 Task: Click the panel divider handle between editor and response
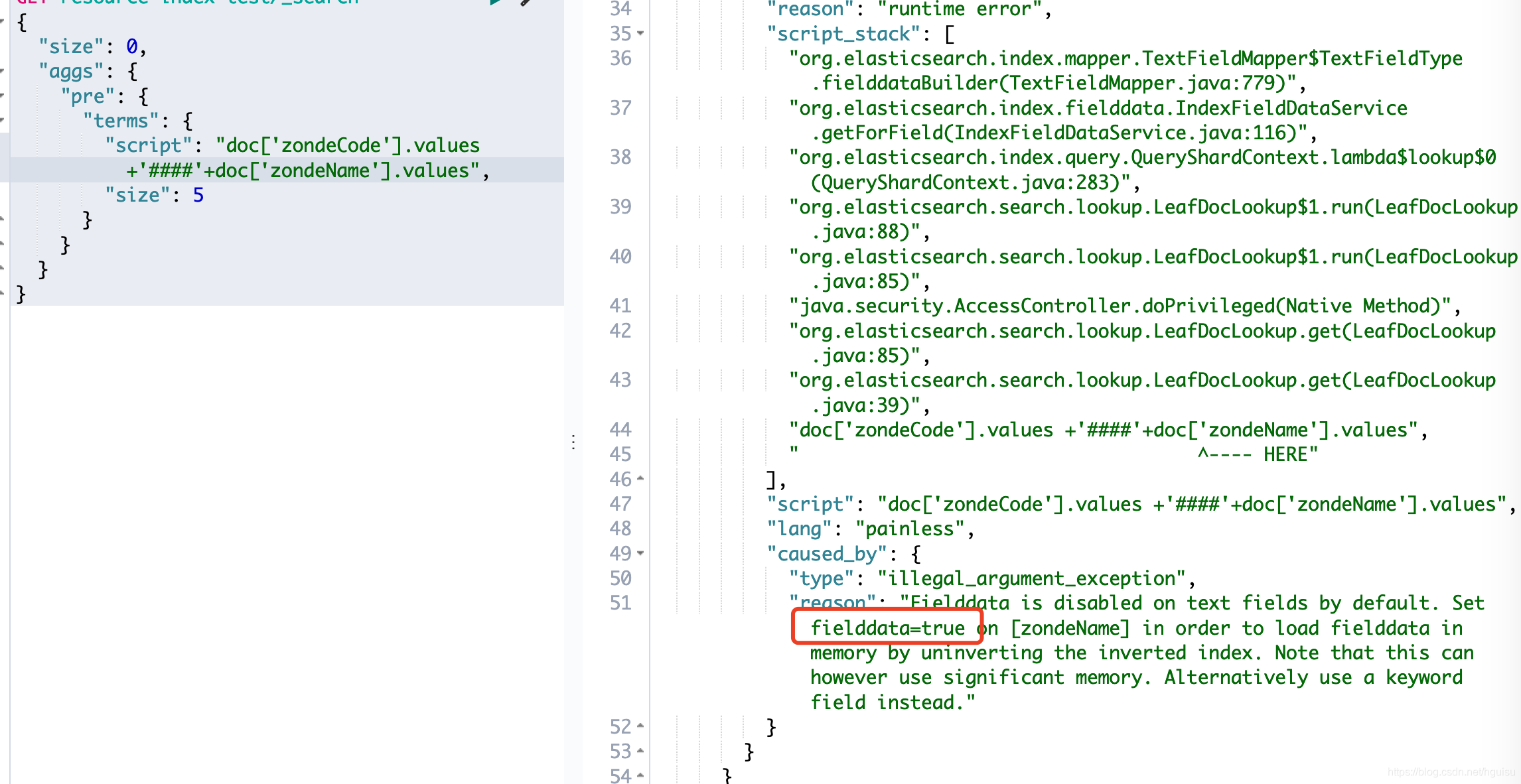point(573,441)
